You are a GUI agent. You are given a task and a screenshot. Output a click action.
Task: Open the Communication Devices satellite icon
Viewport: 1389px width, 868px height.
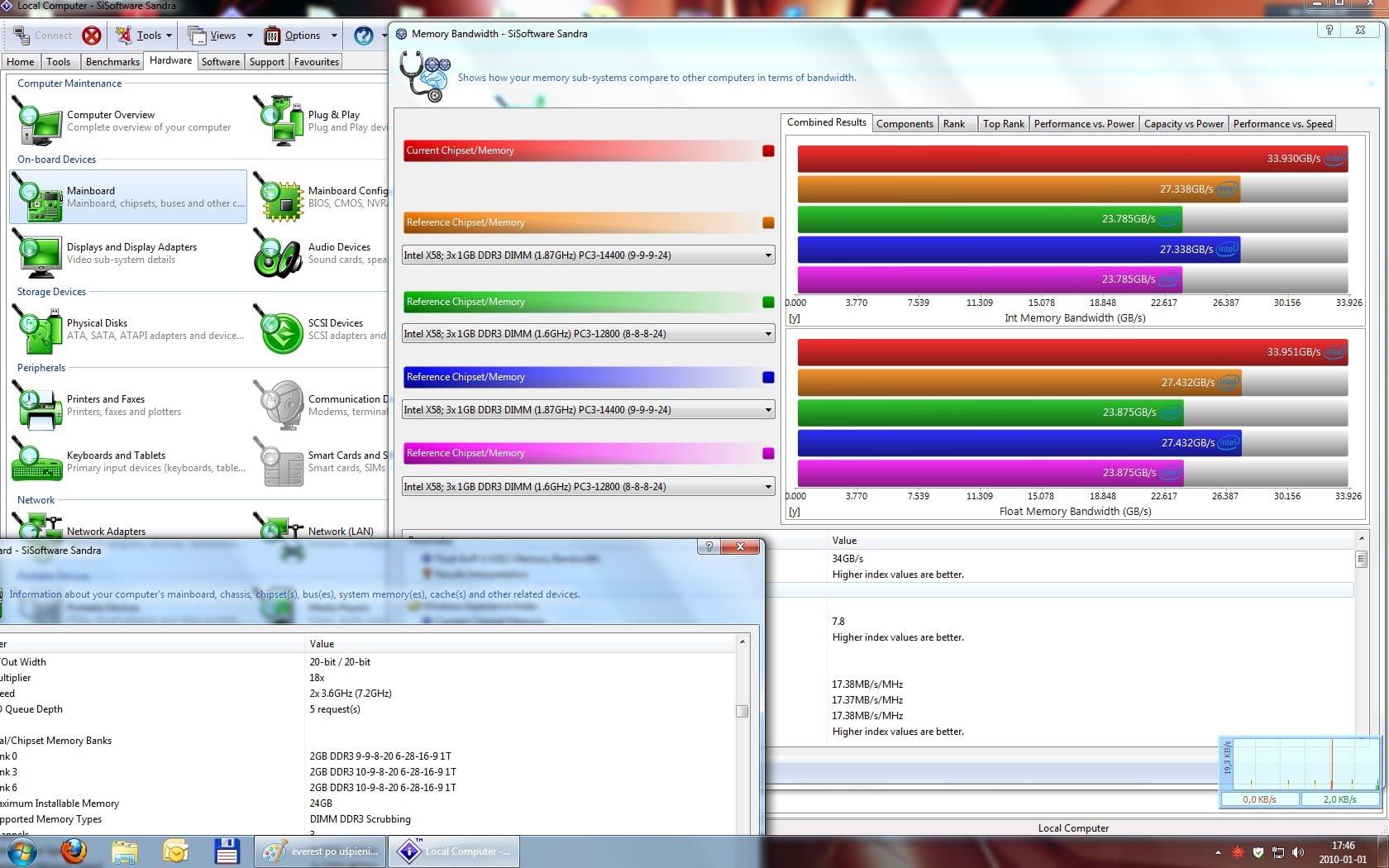(x=279, y=405)
